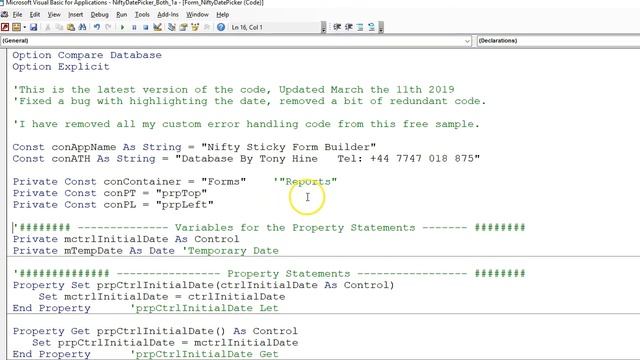Screen dimensions: 640x360
Task: Open the Window menu
Action: click(x=197, y=14)
